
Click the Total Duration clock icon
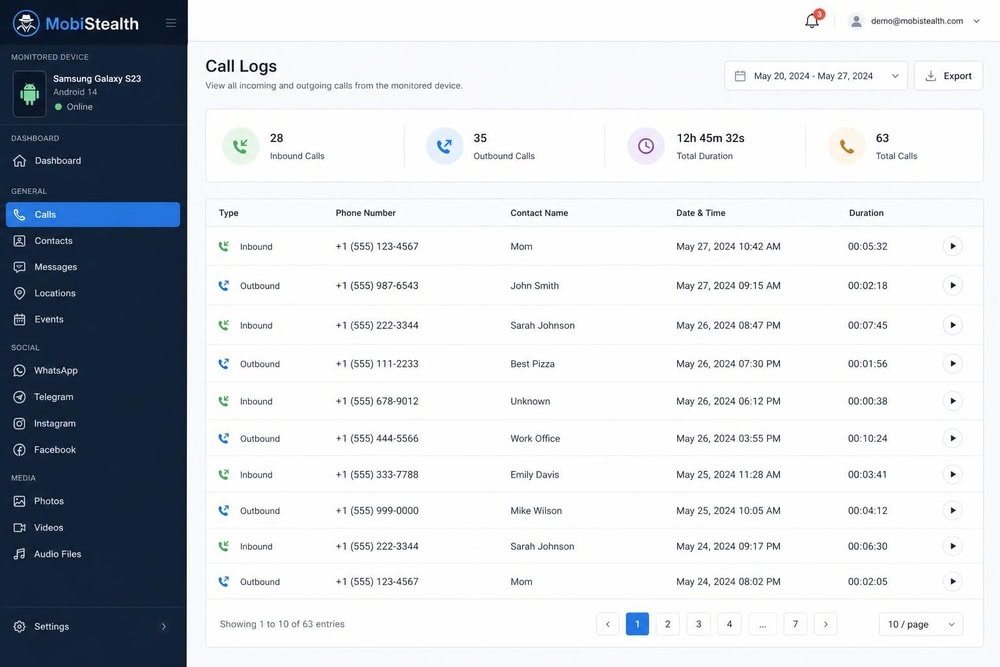pyautogui.click(x=646, y=146)
